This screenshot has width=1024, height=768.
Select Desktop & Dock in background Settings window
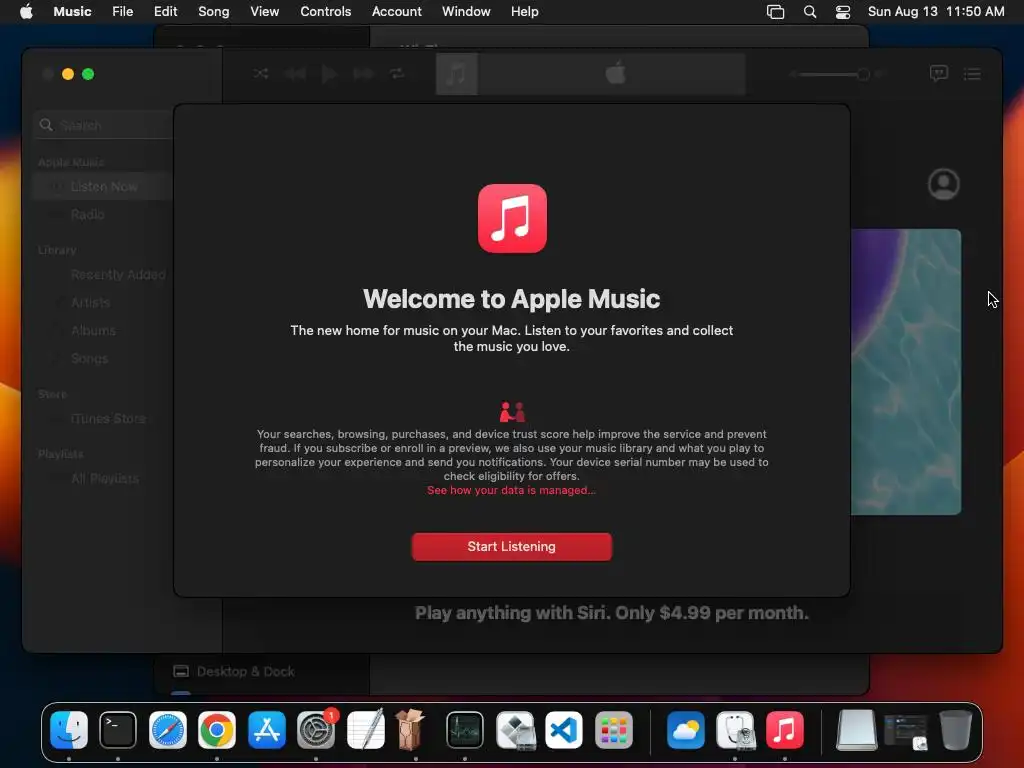(x=246, y=671)
